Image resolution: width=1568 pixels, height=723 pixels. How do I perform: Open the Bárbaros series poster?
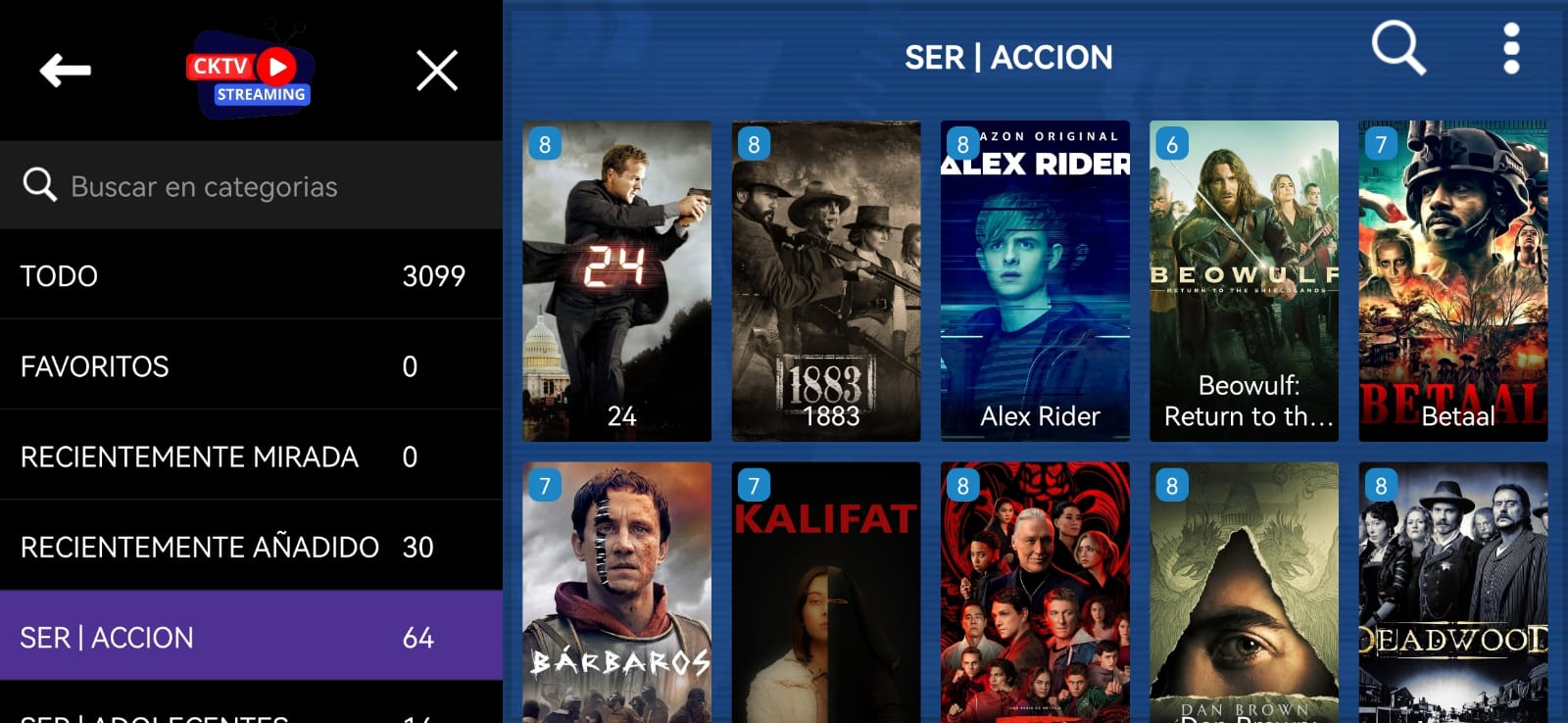[616, 593]
